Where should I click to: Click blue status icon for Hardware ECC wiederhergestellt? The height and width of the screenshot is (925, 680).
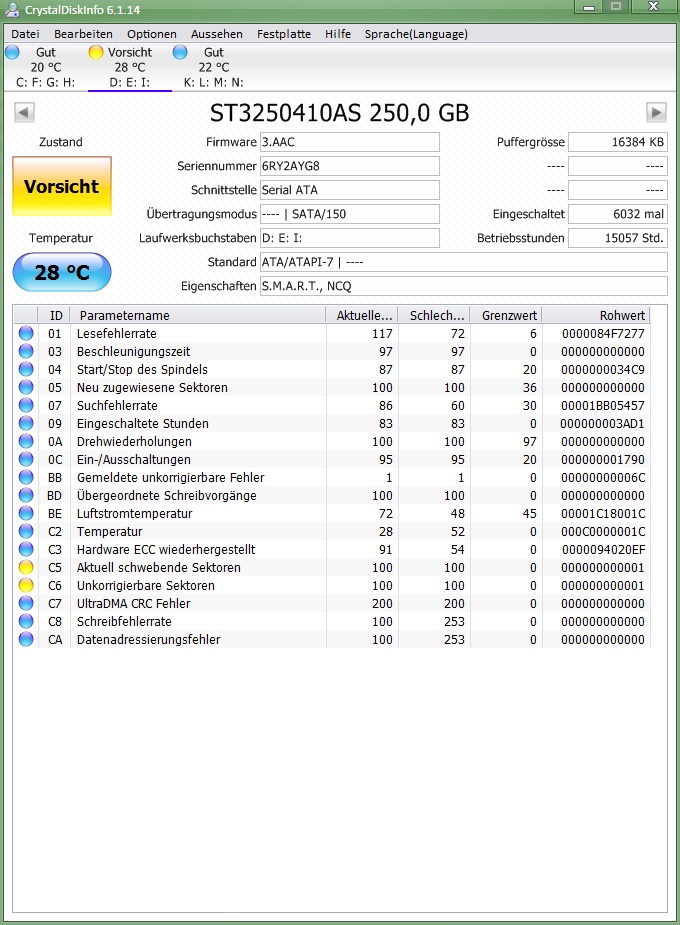[26, 549]
